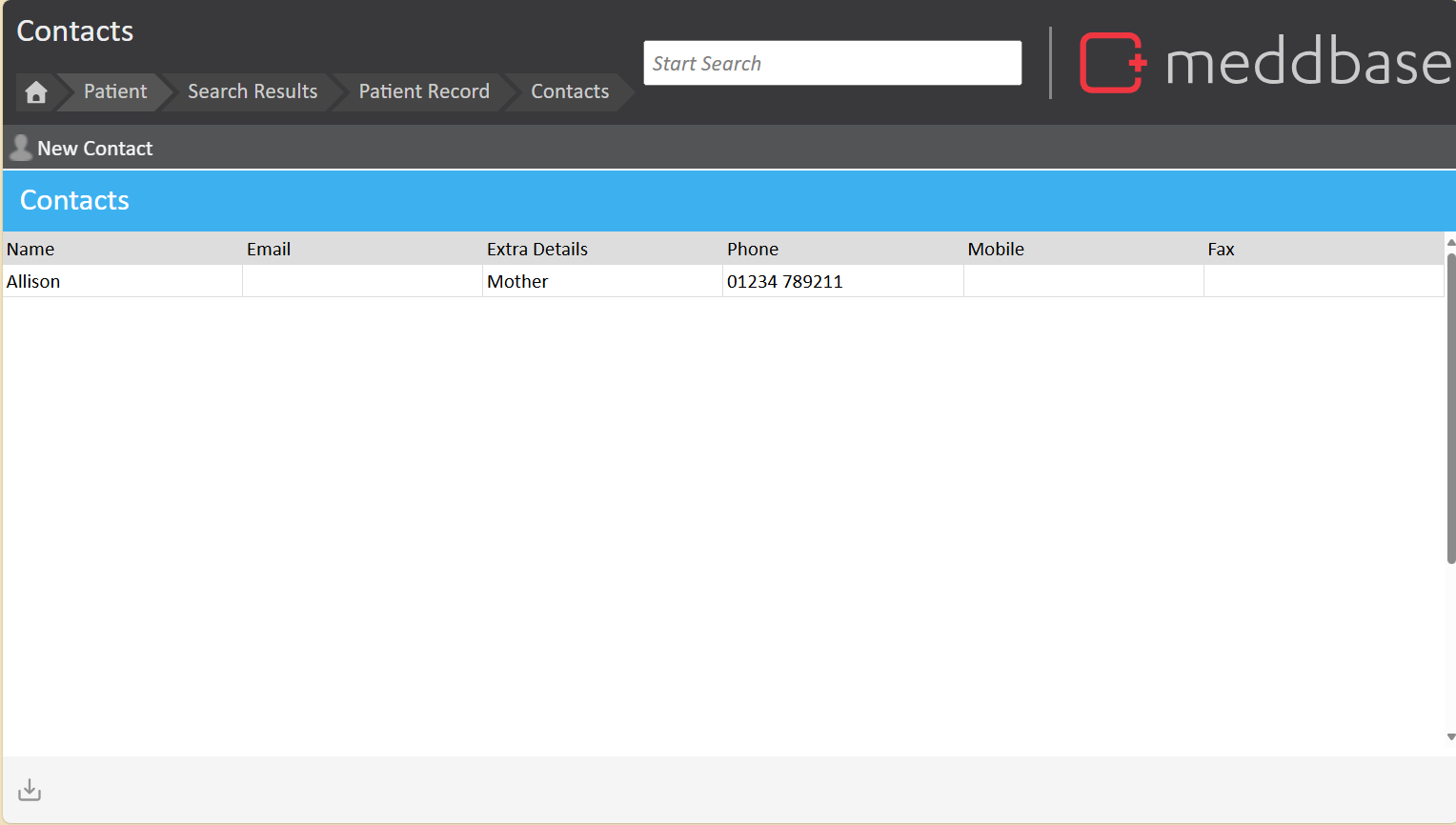1456x825 pixels.
Task: Click the New Contact button text
Action: coord(95,149)
